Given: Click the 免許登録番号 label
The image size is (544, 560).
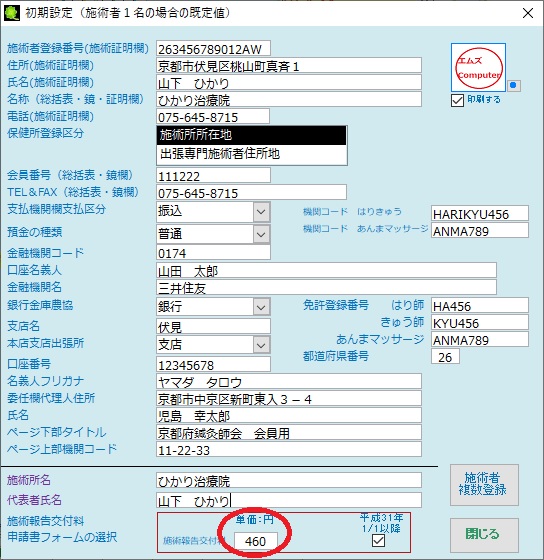Looking at the screenshot, I should 335,305.
